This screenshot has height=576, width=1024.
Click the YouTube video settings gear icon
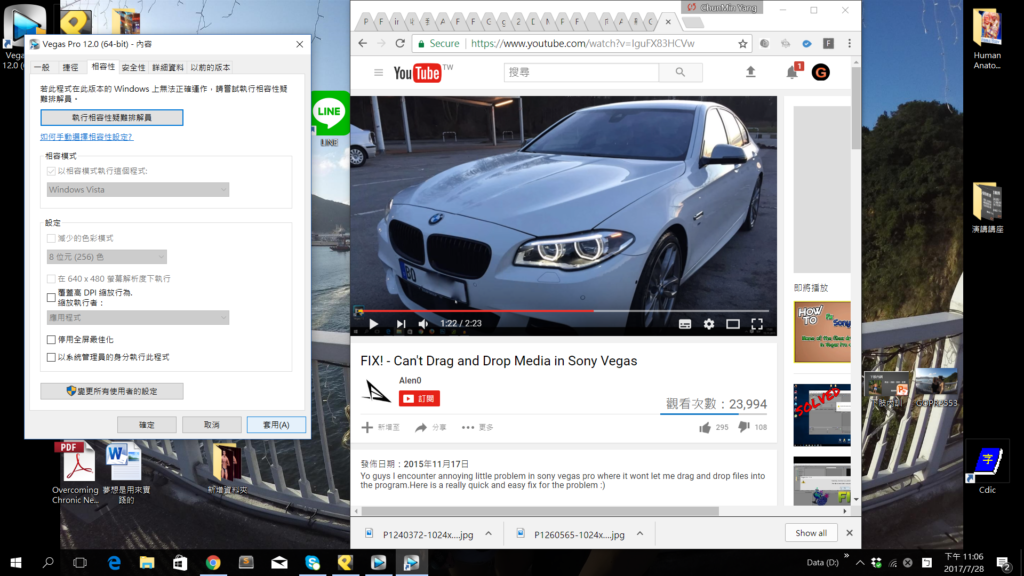(x=709, y=324)
